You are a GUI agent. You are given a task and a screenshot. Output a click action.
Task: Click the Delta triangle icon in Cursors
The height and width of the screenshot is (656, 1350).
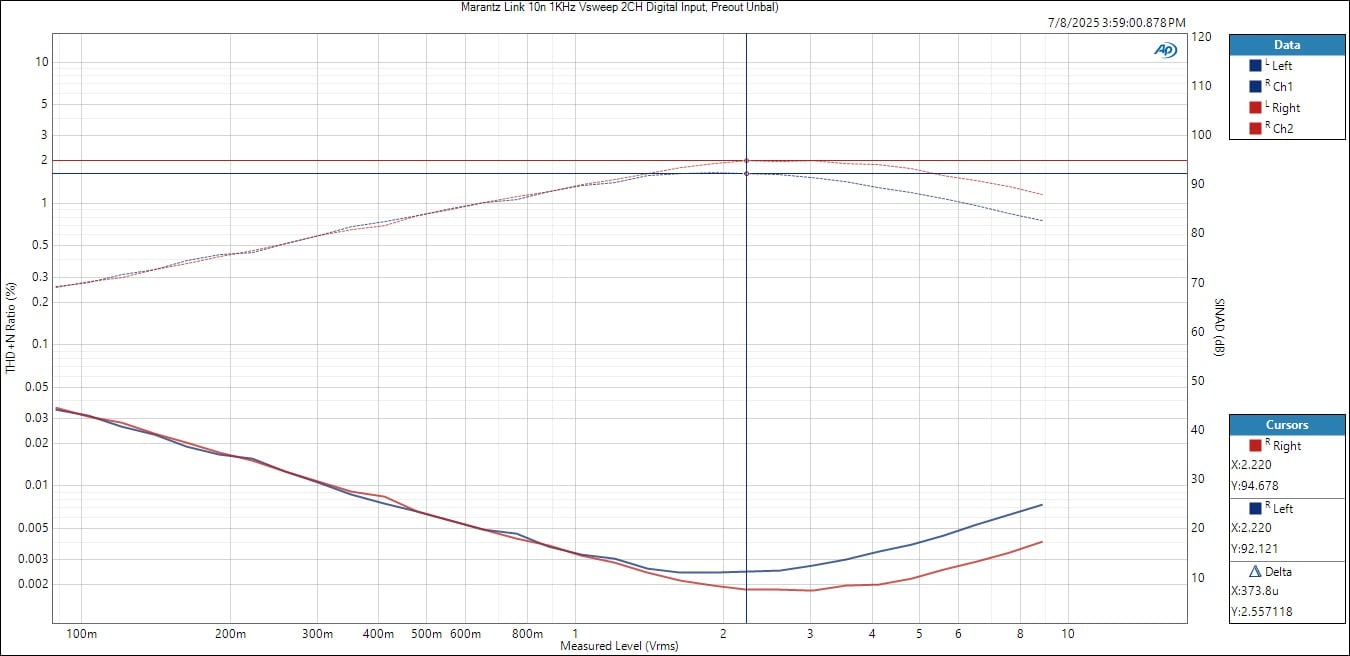point(1256,572)
